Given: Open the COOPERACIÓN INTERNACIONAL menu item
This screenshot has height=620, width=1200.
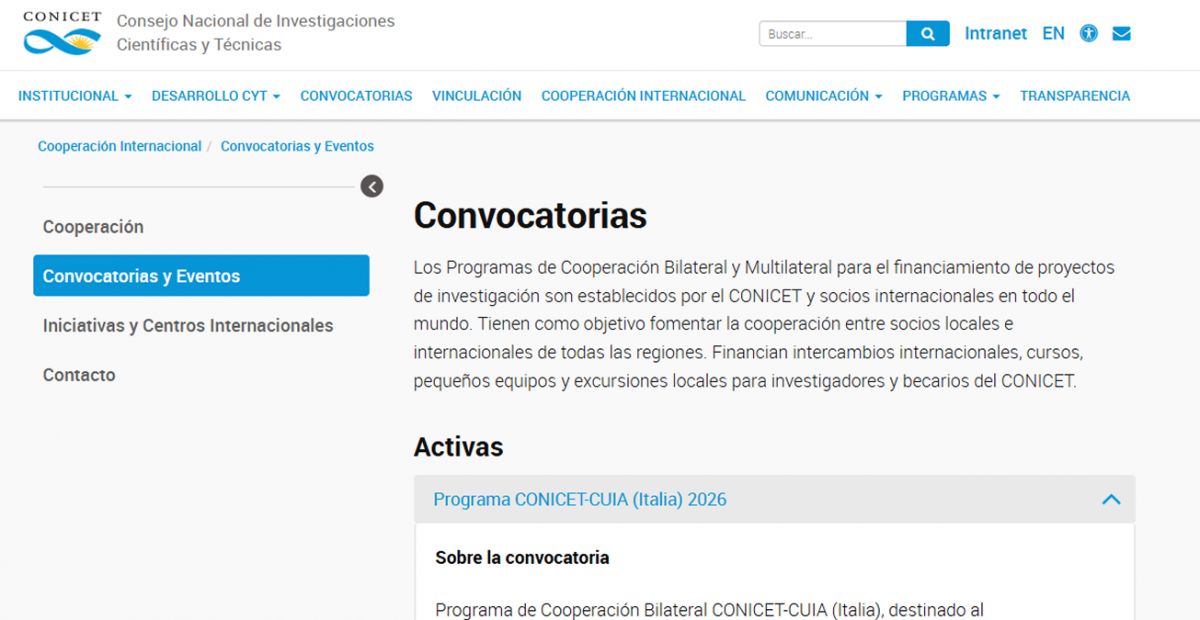Looking at the screenshot, I should click(643, 96).
